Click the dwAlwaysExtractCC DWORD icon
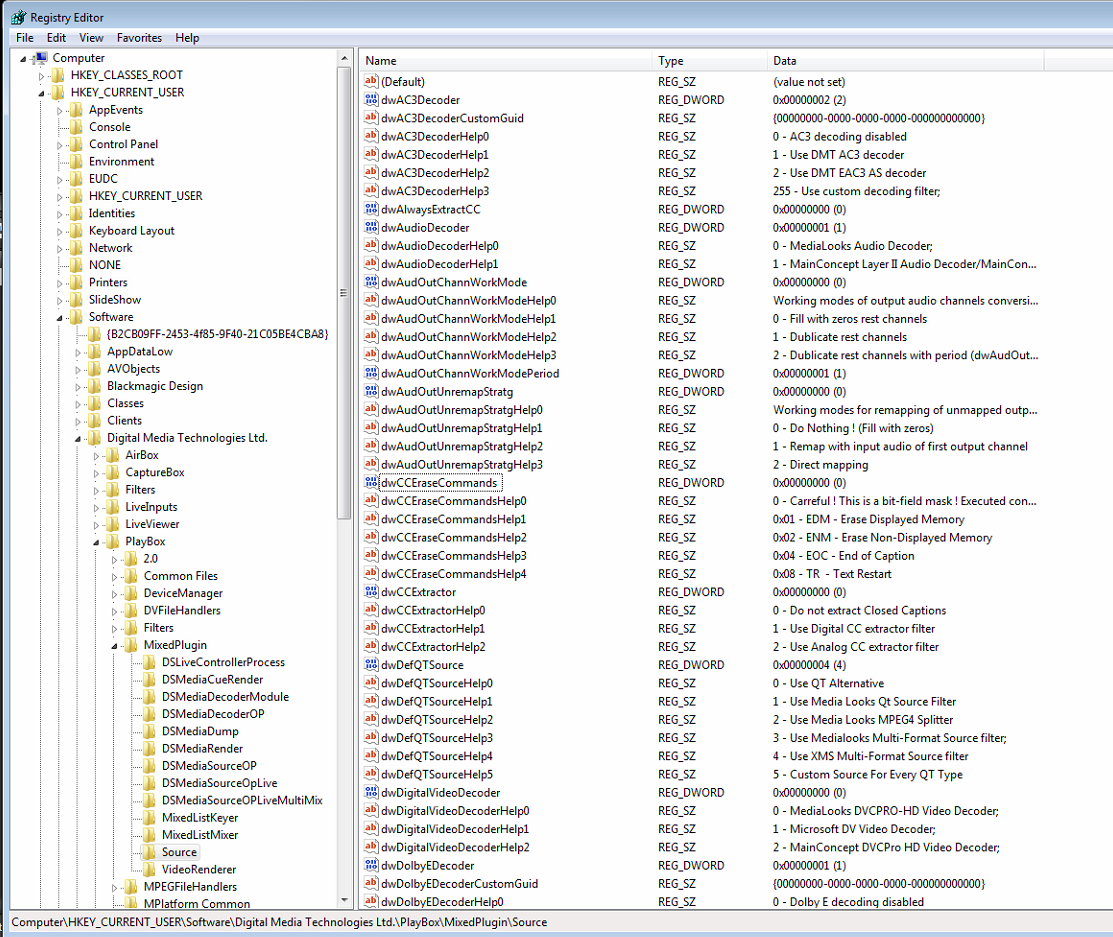 click(x=371, y=209)
